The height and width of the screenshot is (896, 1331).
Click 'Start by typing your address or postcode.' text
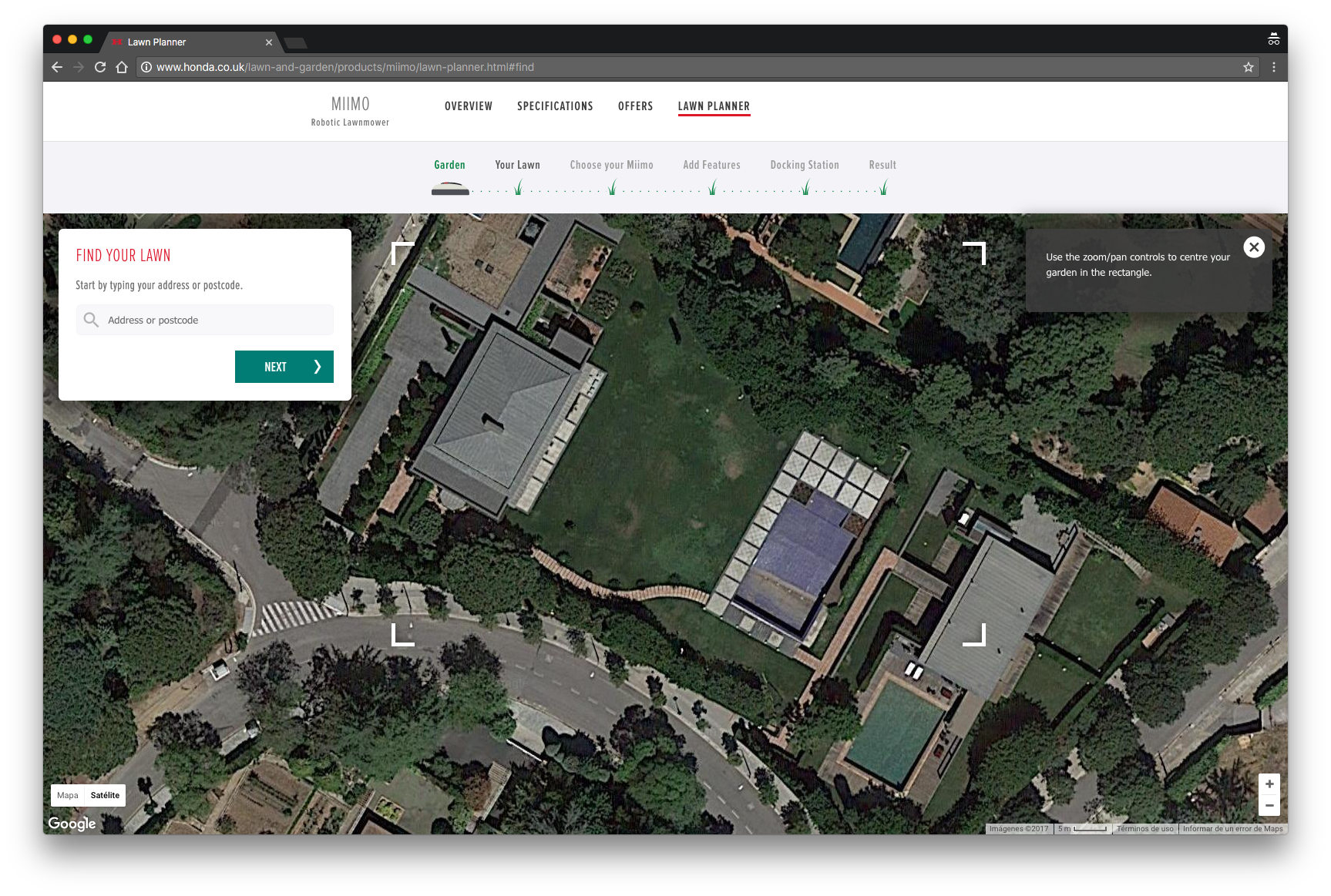pyautogui.click(x=160, y=285)
